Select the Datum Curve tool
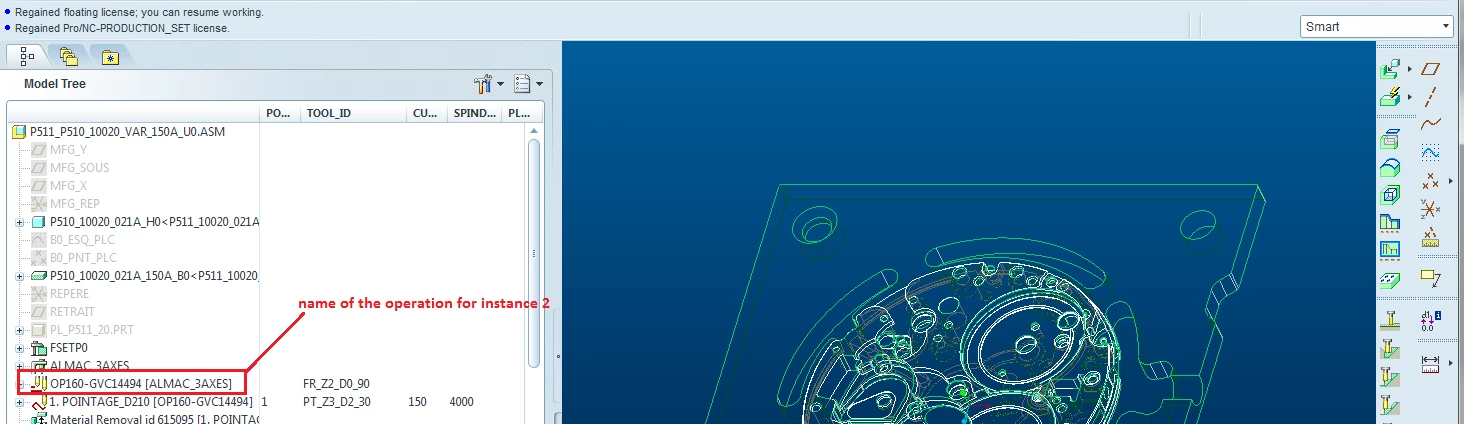Screen dimensions: 1464x424 (1430, 125)
